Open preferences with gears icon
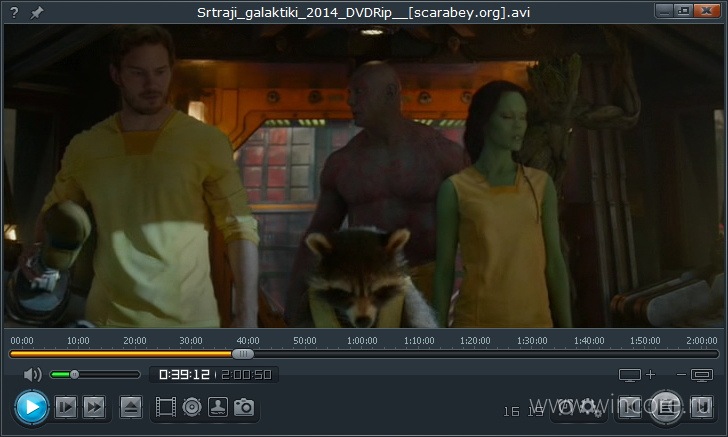Image resolution: width=728 pixels, height=437 pixels. coord(592,407)
